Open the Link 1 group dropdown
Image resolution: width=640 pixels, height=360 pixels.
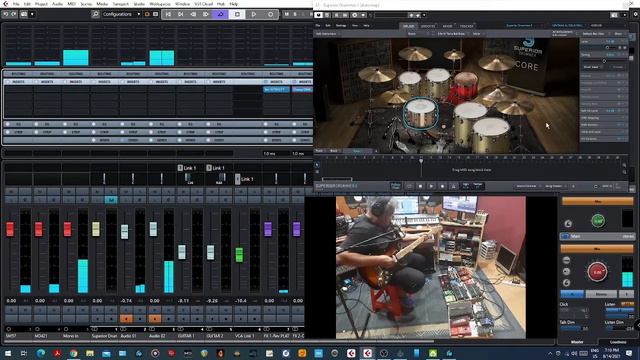click(187, 168)
